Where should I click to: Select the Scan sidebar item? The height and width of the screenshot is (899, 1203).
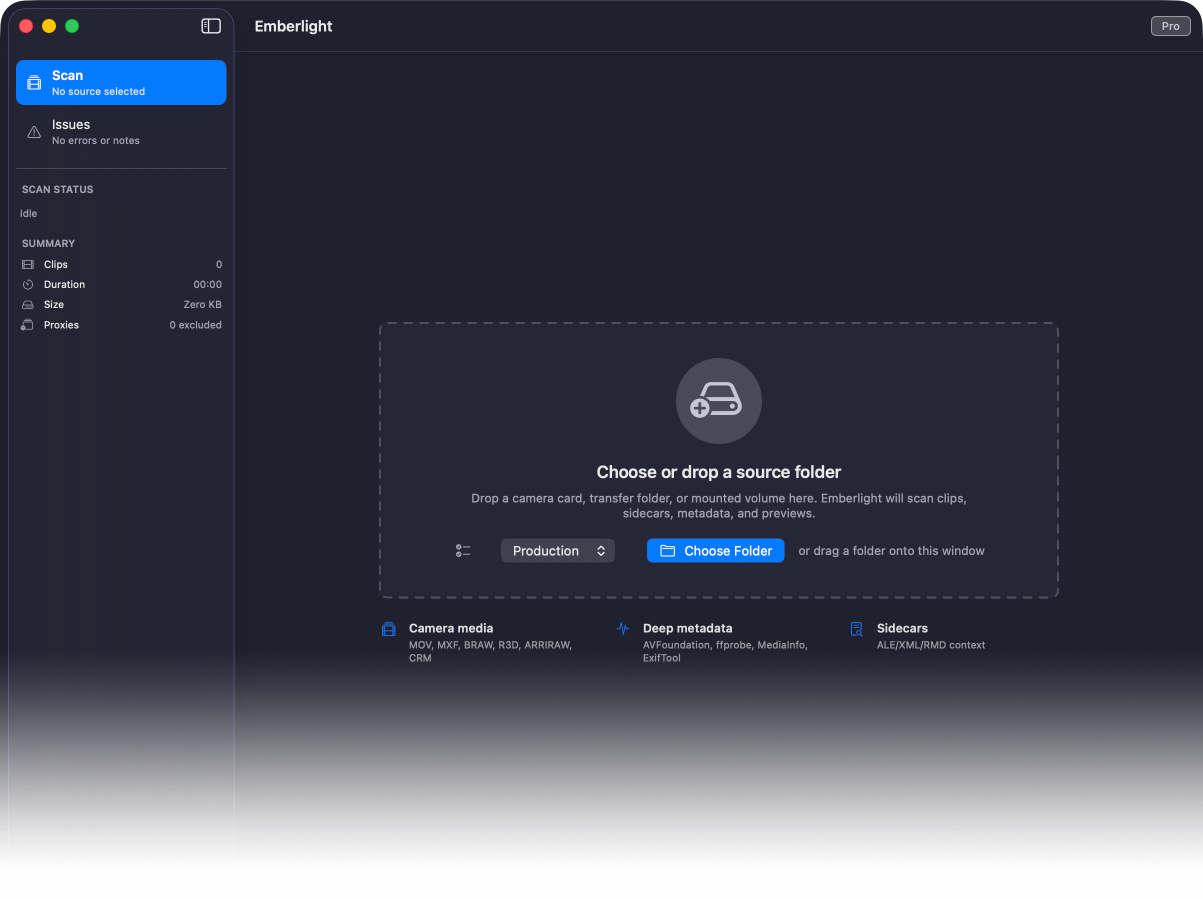121,82
